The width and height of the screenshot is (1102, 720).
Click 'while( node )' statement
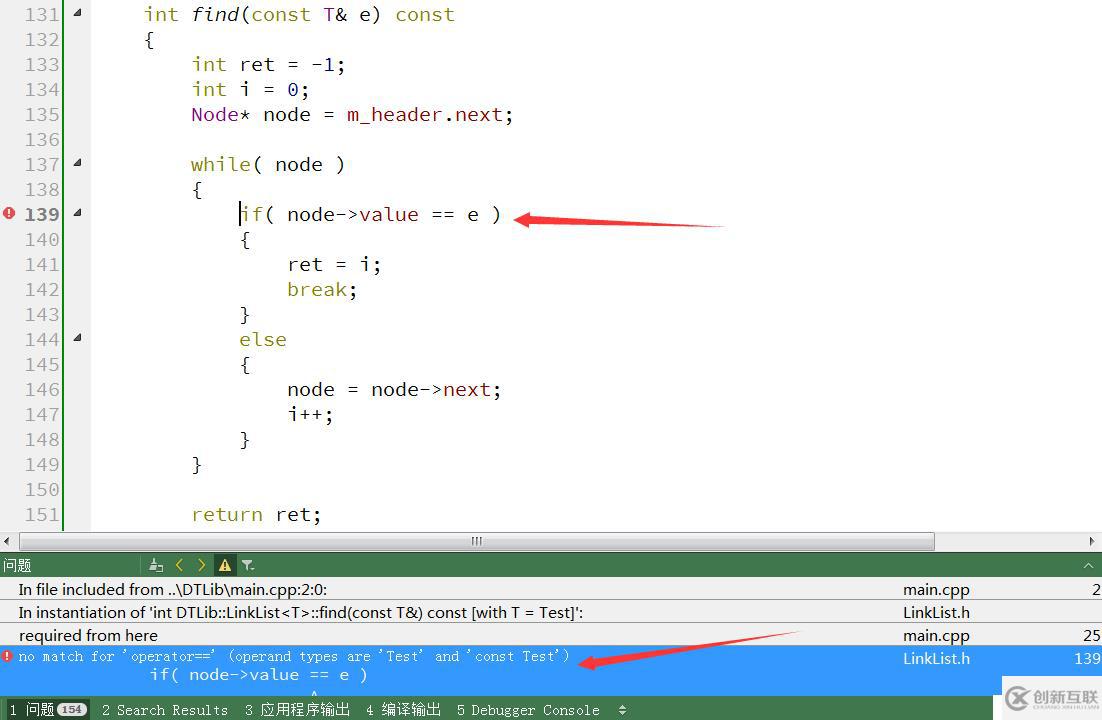coord(268,165)
